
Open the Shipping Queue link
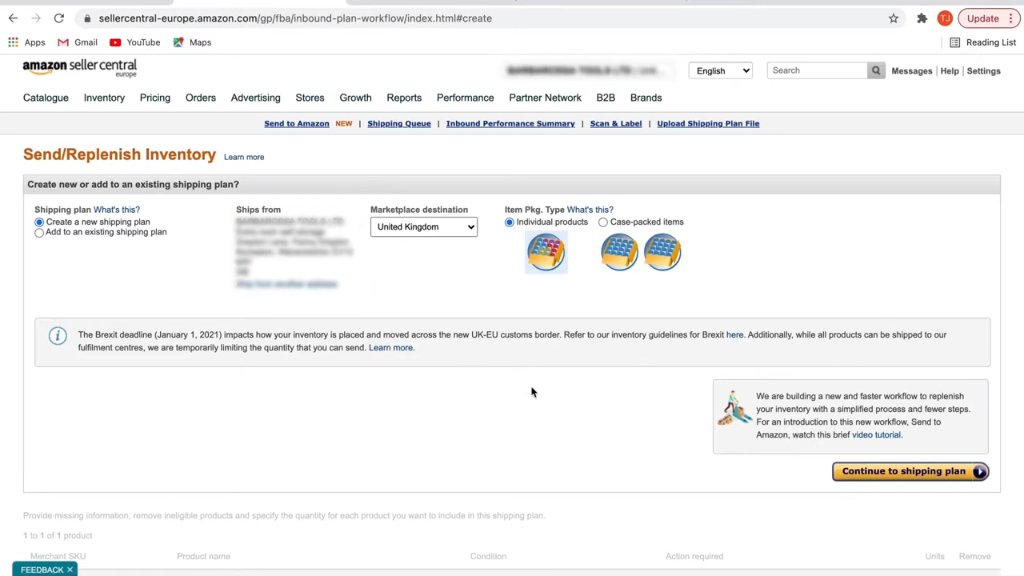(x=399, y=123)
